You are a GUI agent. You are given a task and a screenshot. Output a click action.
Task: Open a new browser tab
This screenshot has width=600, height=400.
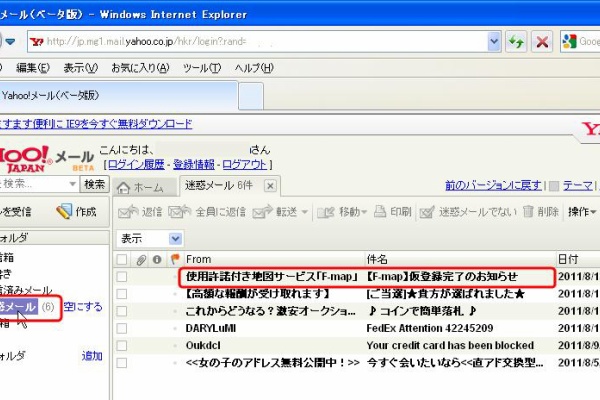[251, 96]
